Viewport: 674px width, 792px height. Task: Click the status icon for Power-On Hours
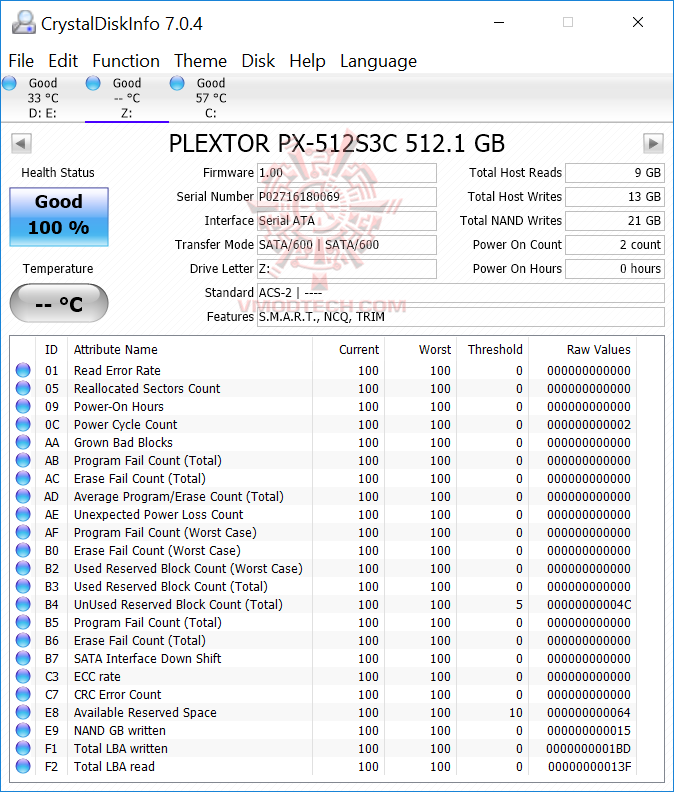[23, 406]
